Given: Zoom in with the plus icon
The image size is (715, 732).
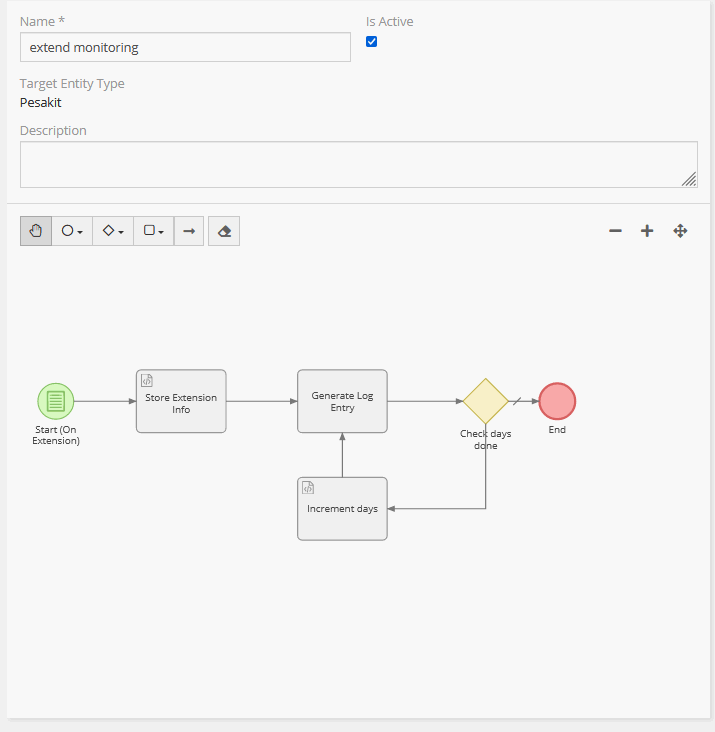Looking at the screenshot, I should (x=647, y=231).
